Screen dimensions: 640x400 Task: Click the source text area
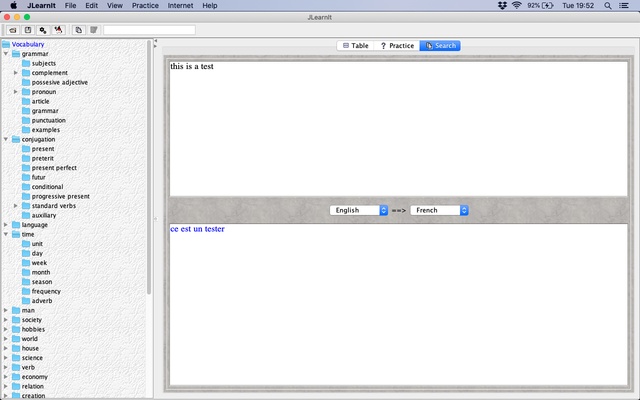[398, 129]
